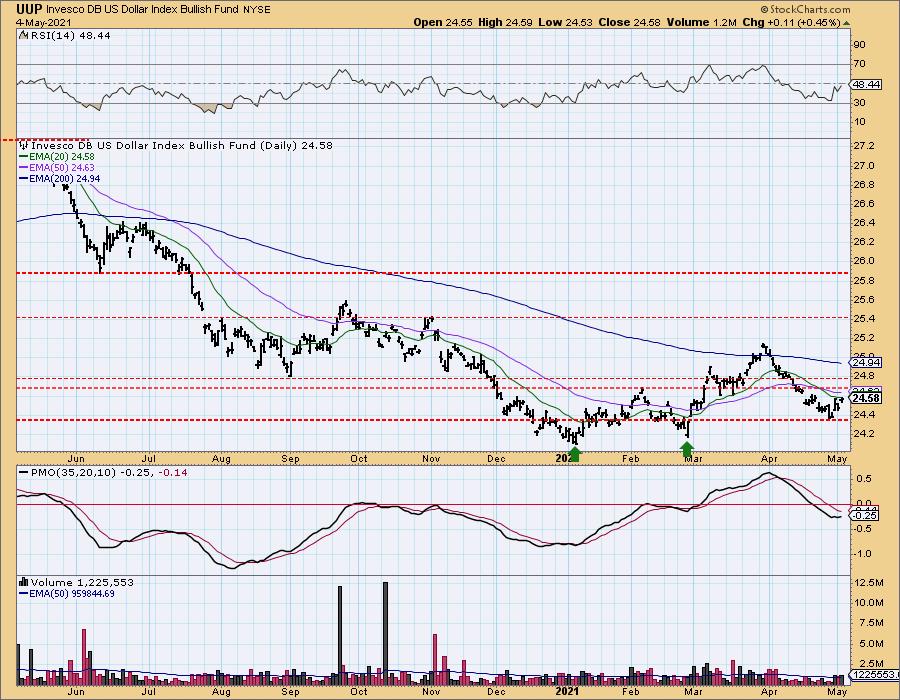Image resolution: width=900 pixels, height=700 pixels.
Task: Click the Low 24.53 value
Action: pyautogui.click(x=565, y=22)
